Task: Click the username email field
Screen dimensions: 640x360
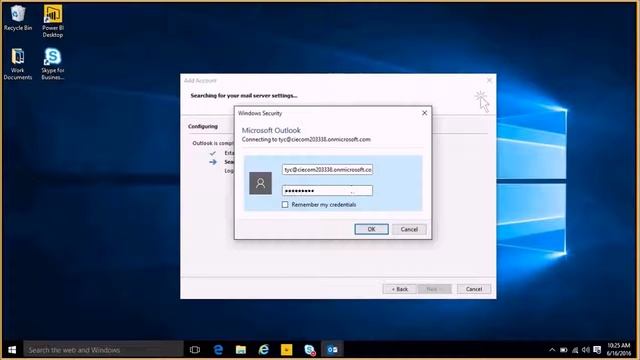Action: coord(327,169)
